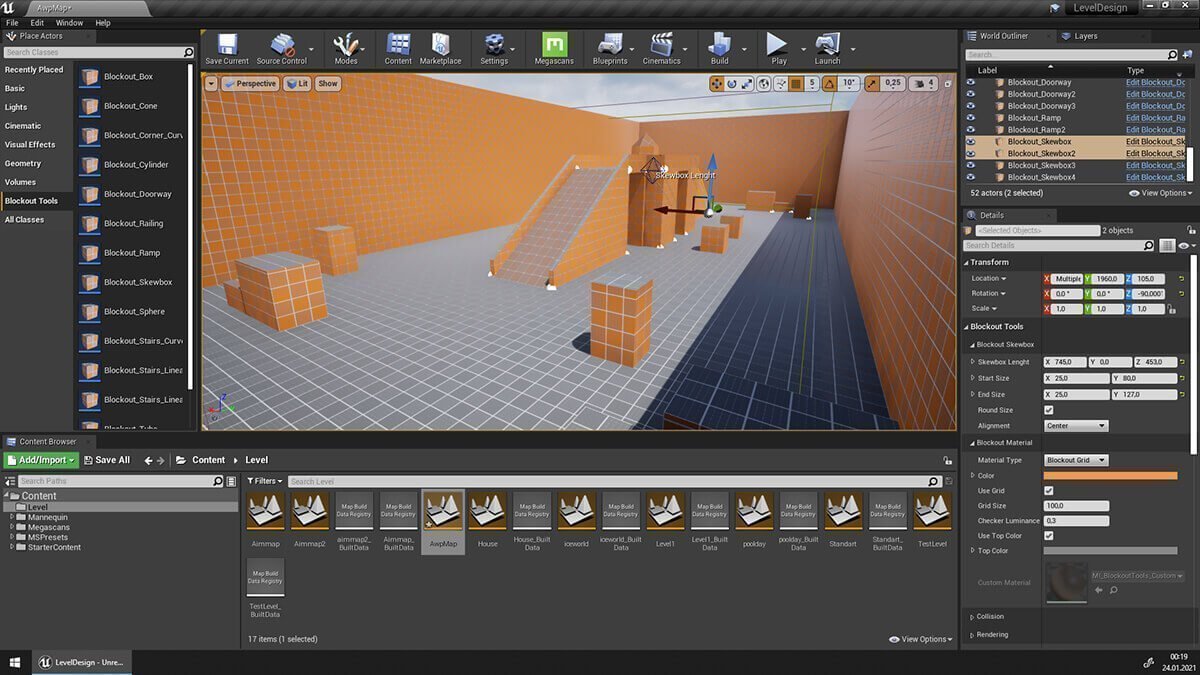The height and width of the screenshot is (675, 1200).
Task: Click the Add/Import button
Action: (x=41, y=460)
